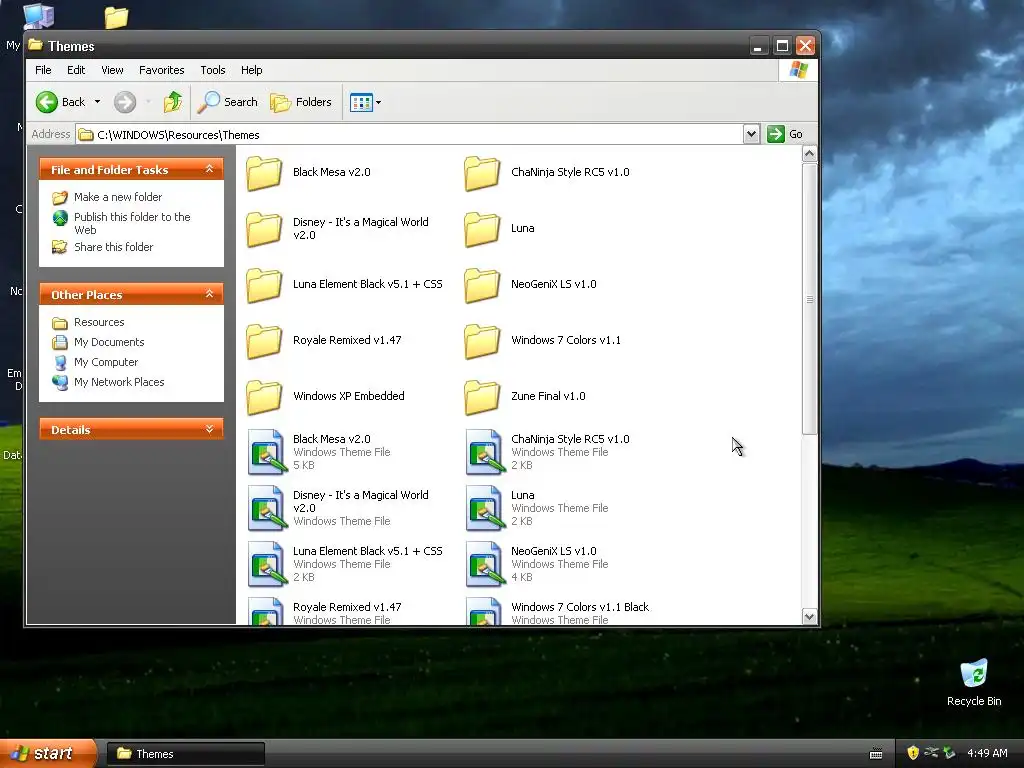1024x768 pixels.
Task: Click the Forward arrow icon
Action: [125, 102]
